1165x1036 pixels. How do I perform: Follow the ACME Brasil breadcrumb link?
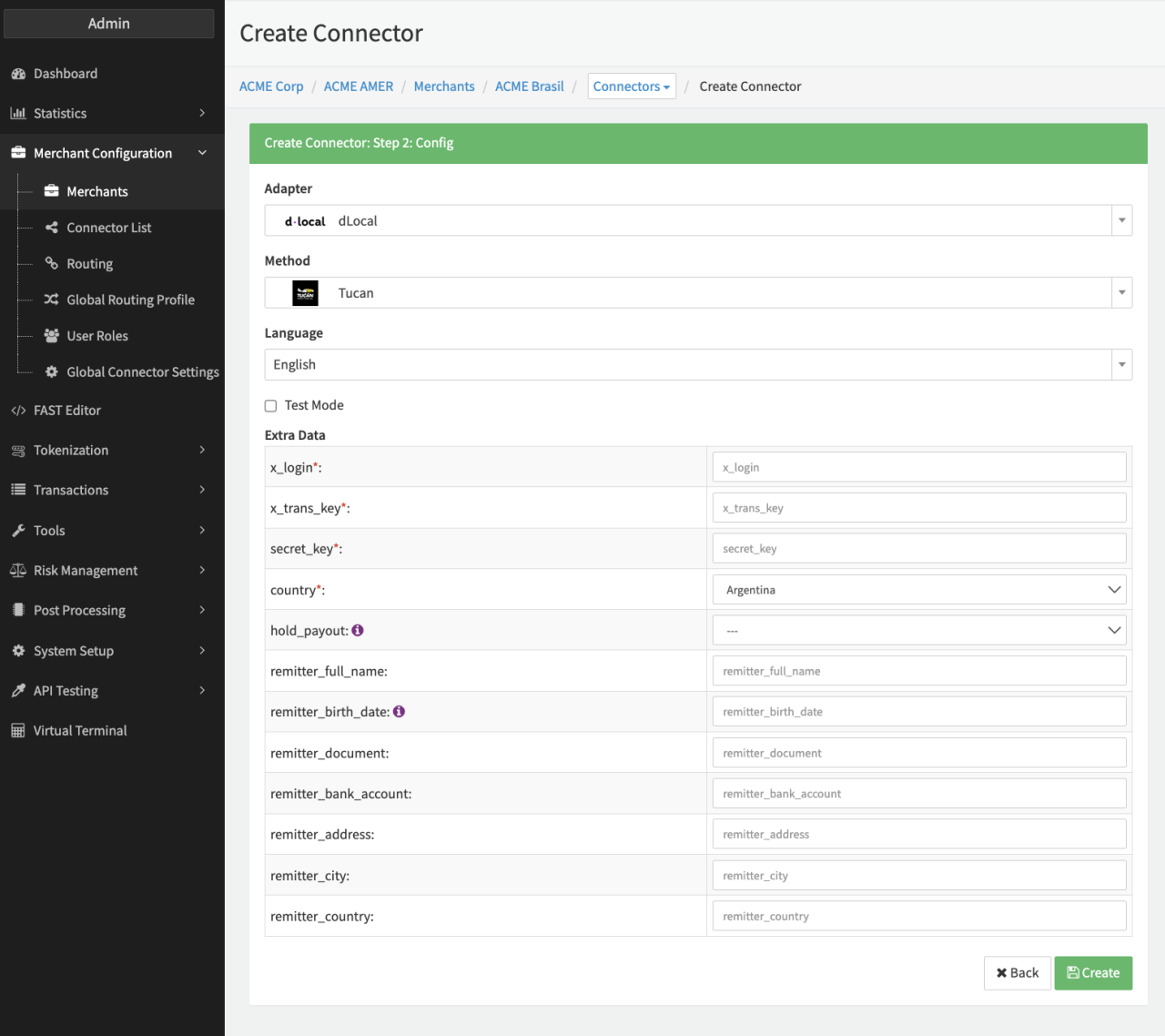tap(529, 86)
